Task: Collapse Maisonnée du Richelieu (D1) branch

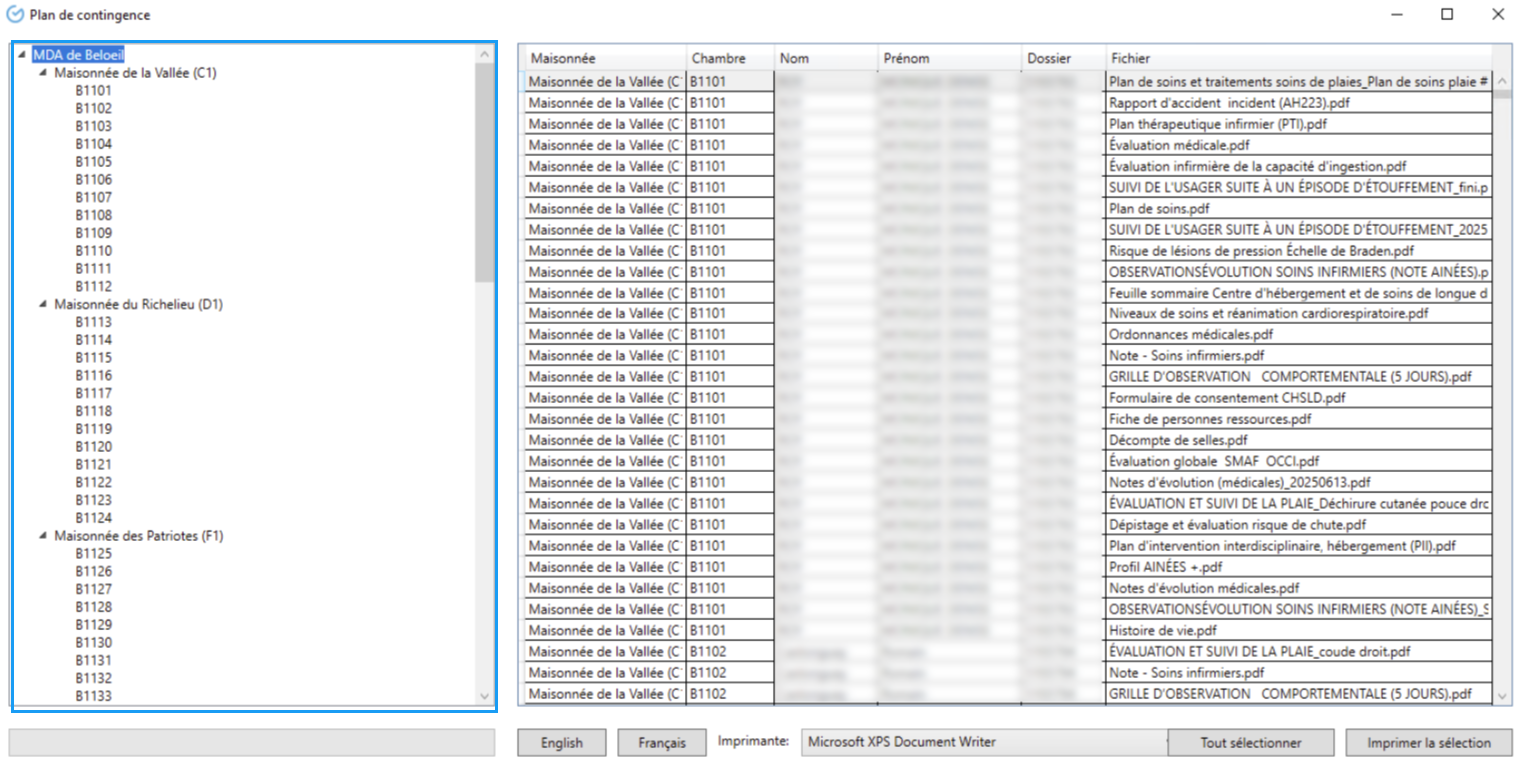Action: click(43, 305)
